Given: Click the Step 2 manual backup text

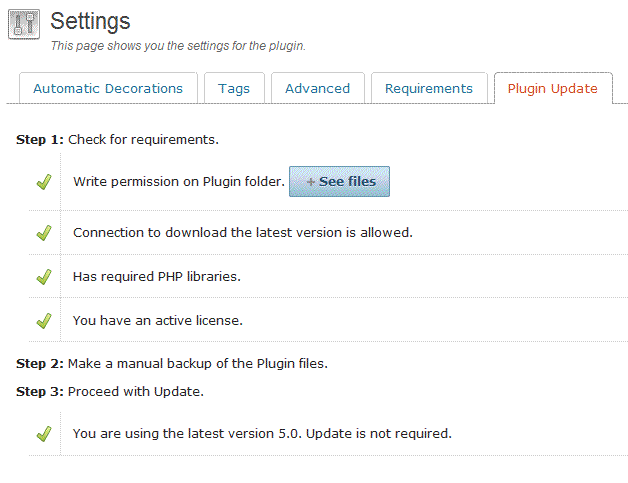Looking at the screenshot, I should click(x=172, y=363).
